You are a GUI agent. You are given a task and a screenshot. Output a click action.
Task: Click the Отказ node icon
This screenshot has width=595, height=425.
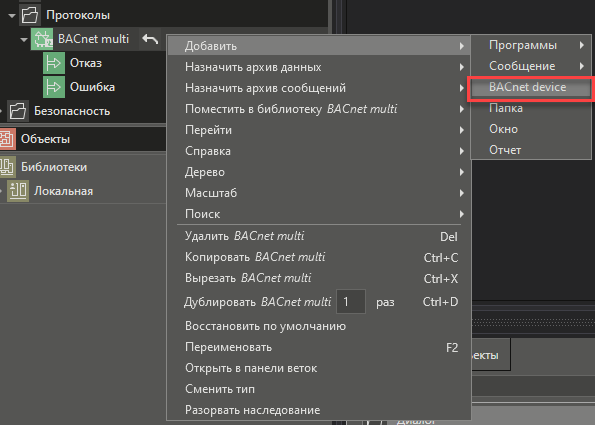click(x=54, y=63)
